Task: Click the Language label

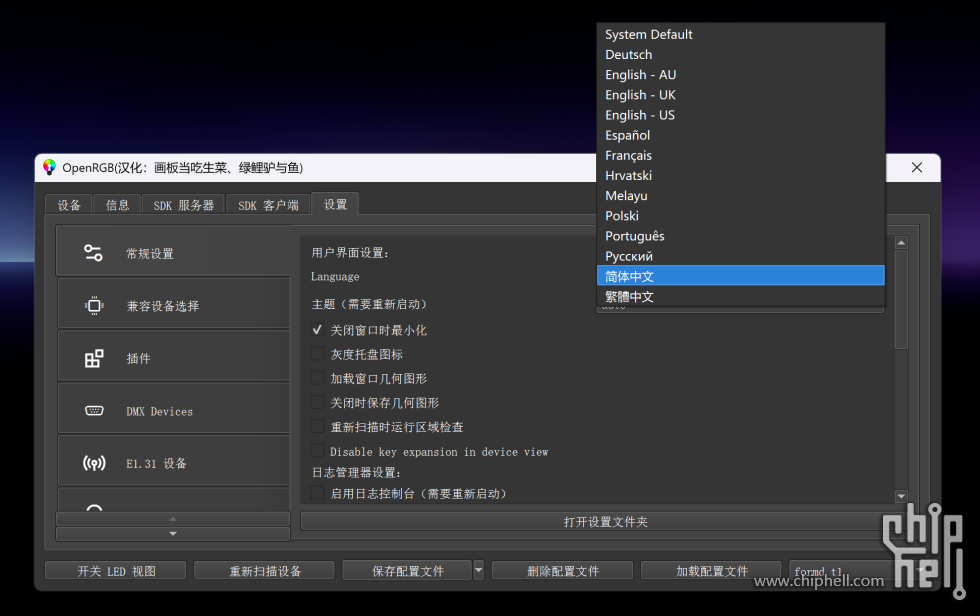Action: [x=335, y=276]
